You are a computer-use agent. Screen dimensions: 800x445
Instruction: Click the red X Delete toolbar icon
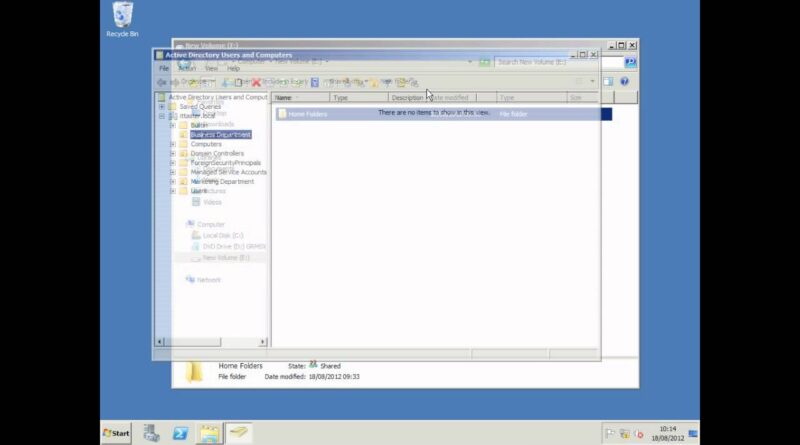pyautogui.click(x=256, y=82)
